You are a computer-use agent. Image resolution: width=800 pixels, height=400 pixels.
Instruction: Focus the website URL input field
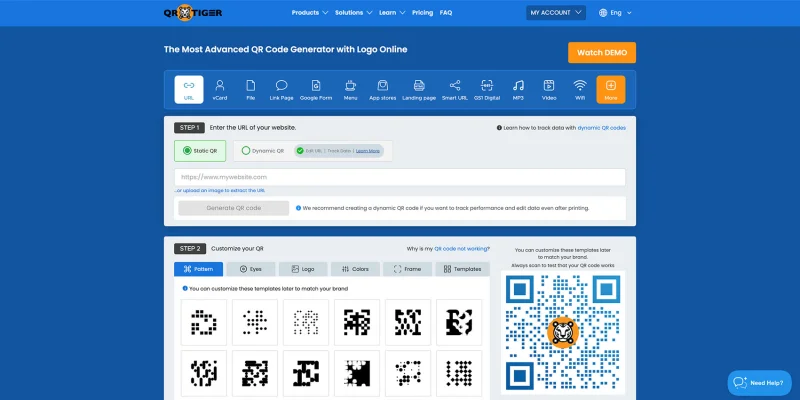(400, 177)
